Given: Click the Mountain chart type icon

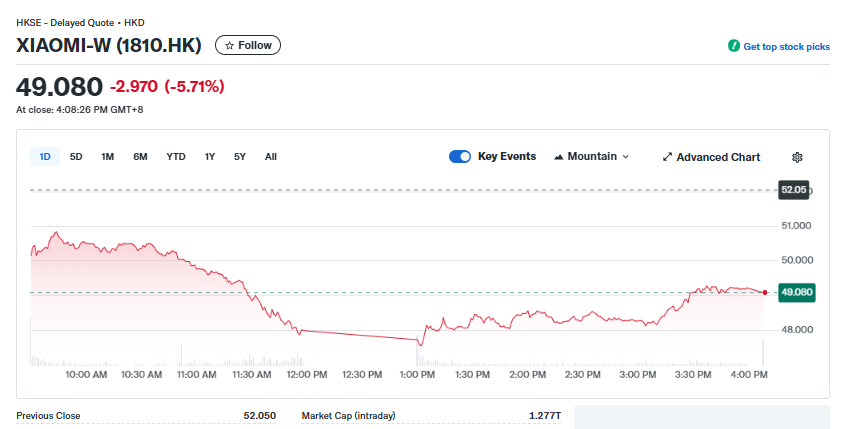Looking at the screenshot, I should (x=558, y=157).
